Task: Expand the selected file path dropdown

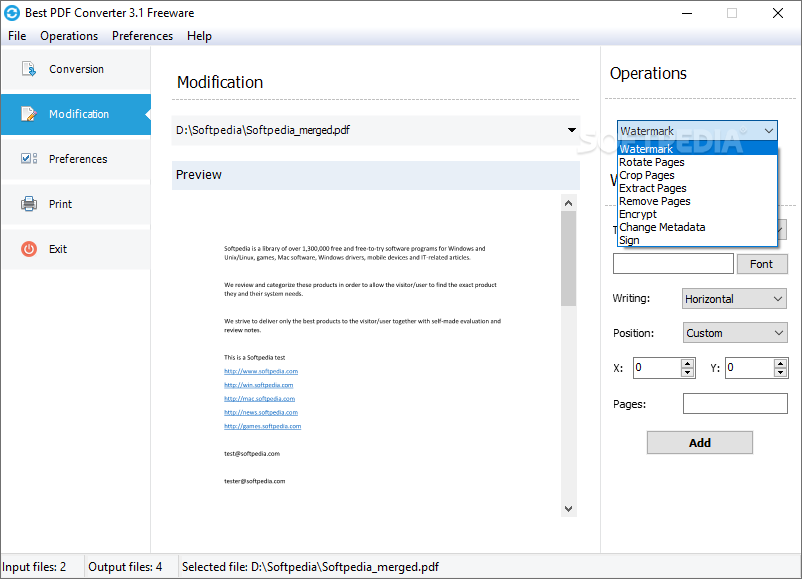Action: 571,130
